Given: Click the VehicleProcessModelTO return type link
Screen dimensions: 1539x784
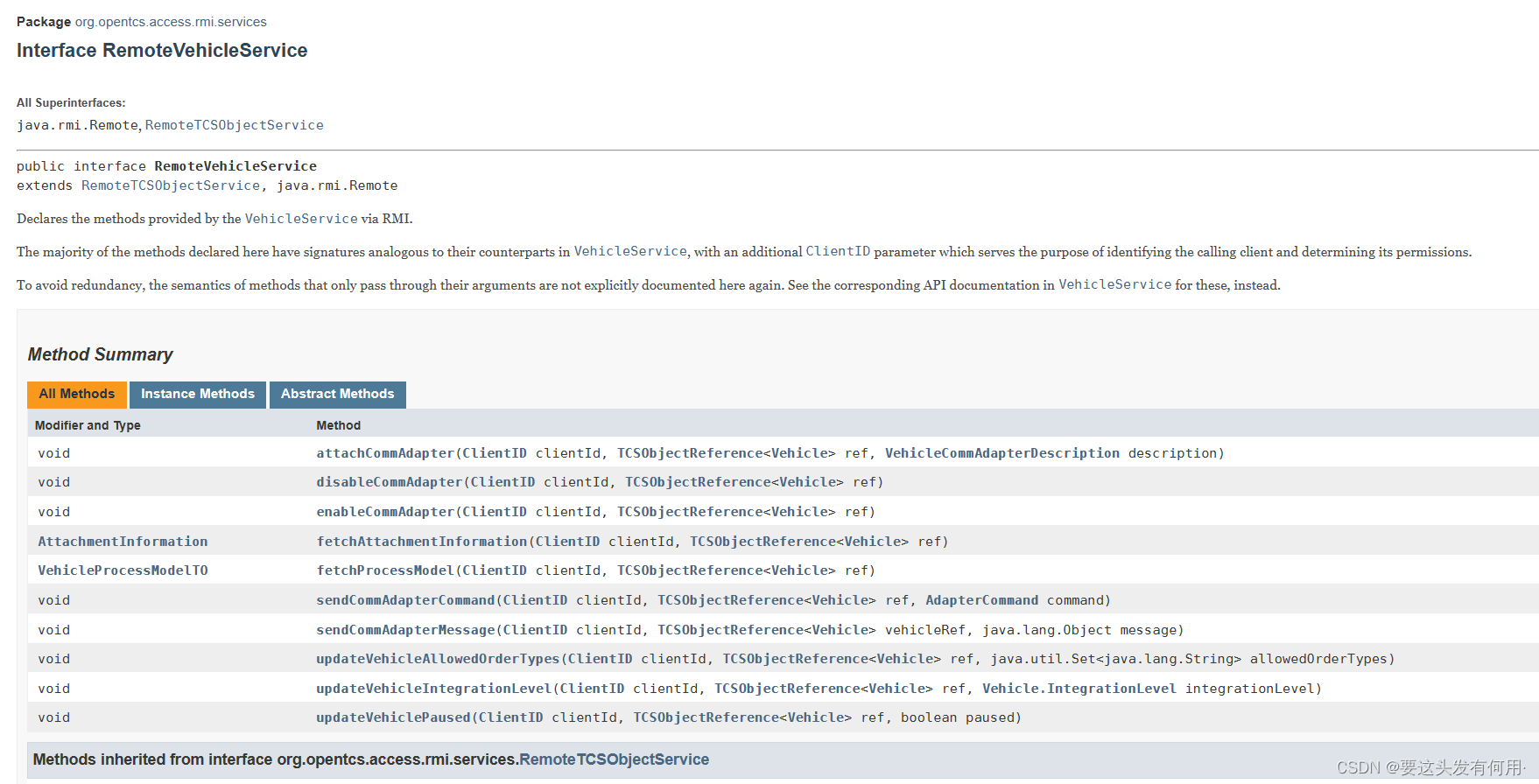Looking at the screenshot, I should tap(123, 570).
